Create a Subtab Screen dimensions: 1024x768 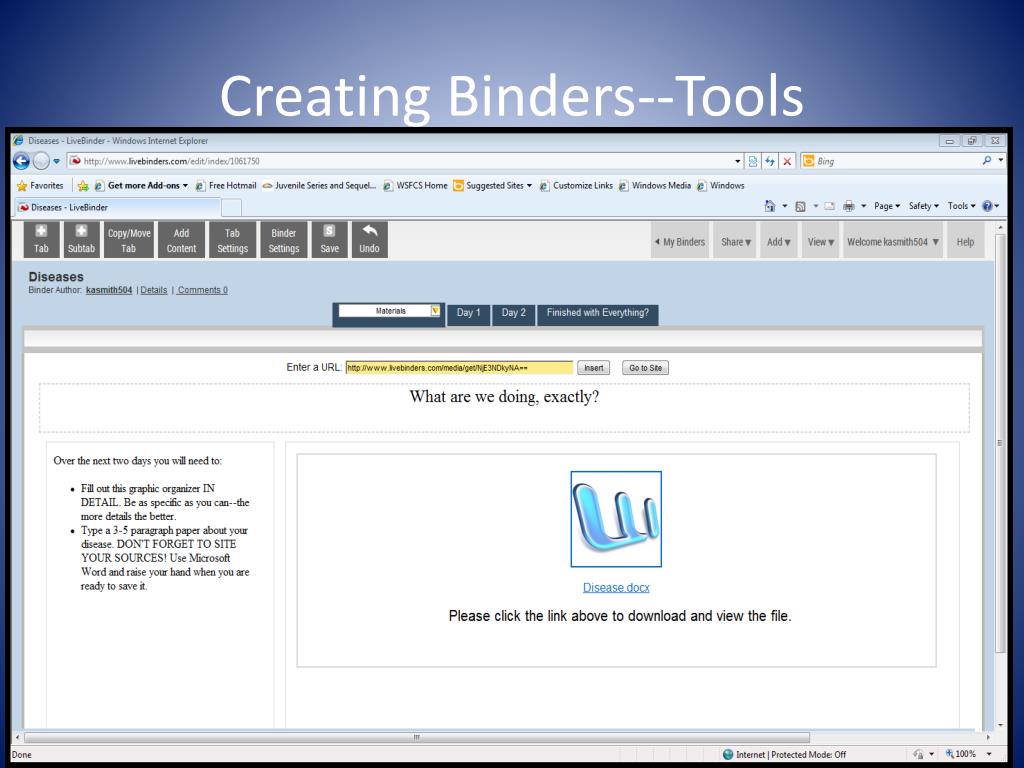click(x=82, y=239)
